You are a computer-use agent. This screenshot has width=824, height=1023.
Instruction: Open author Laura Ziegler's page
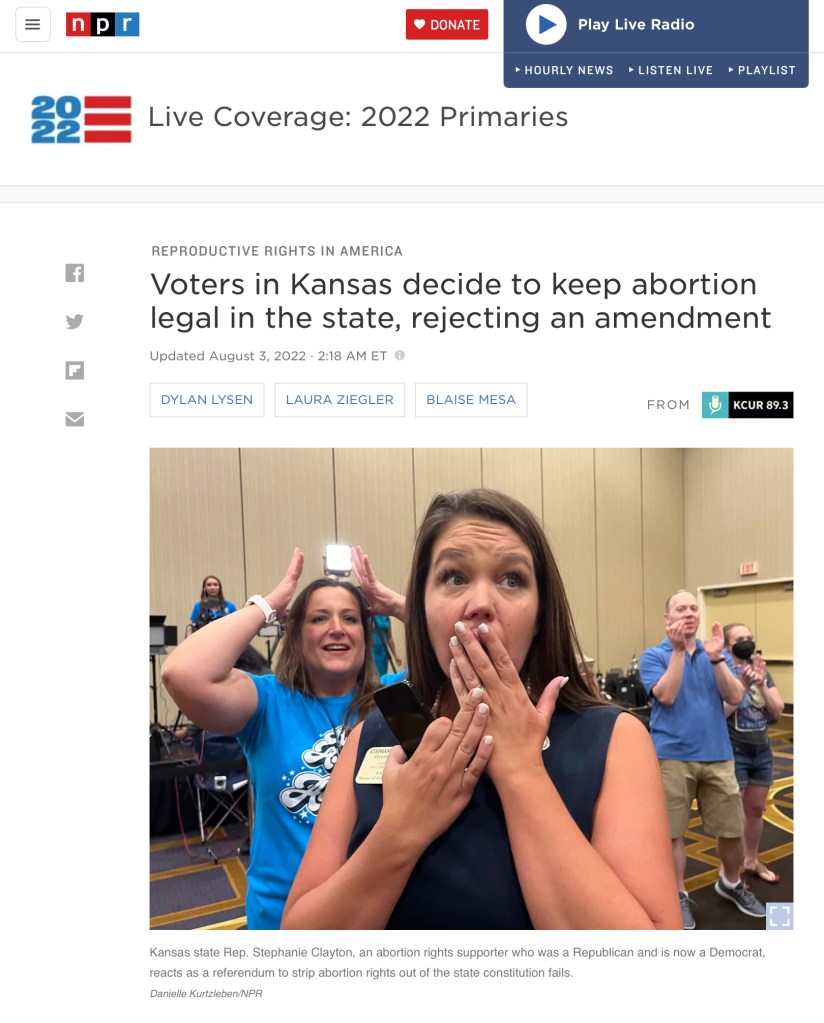(339, 399)
